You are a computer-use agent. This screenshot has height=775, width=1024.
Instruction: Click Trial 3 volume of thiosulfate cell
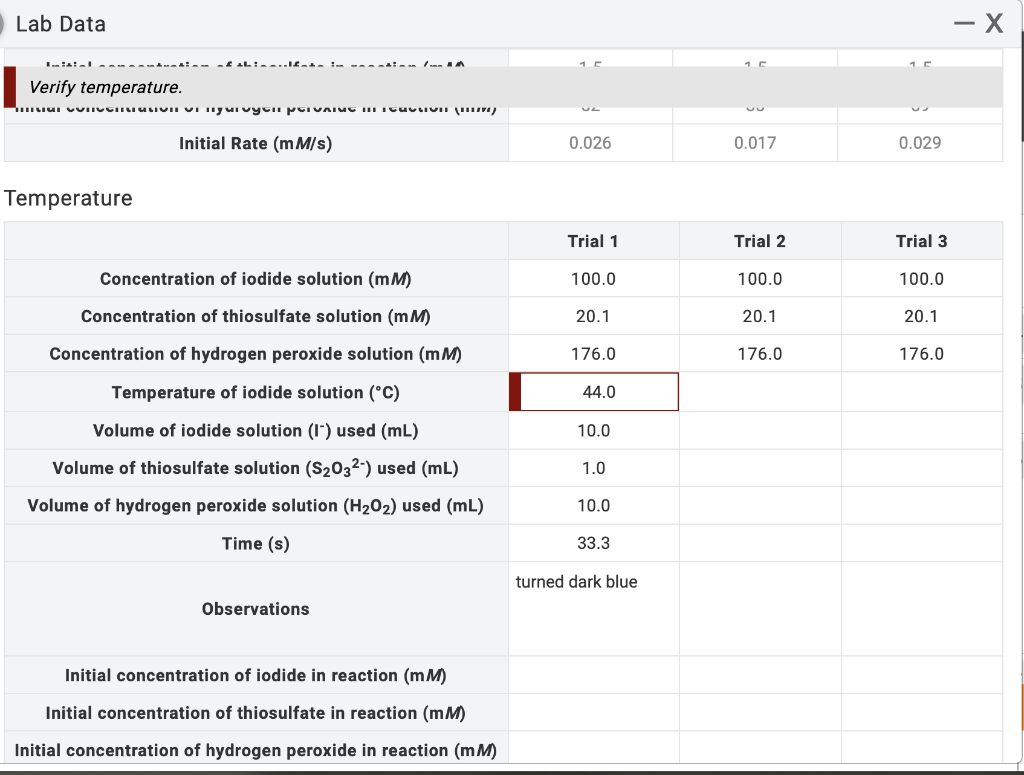click(x=921, y=468)
